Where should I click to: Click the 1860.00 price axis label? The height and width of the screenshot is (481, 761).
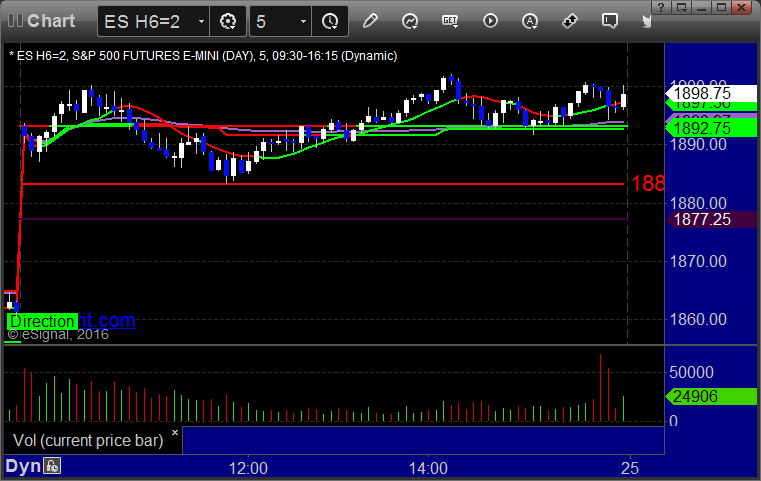(698, 319)
